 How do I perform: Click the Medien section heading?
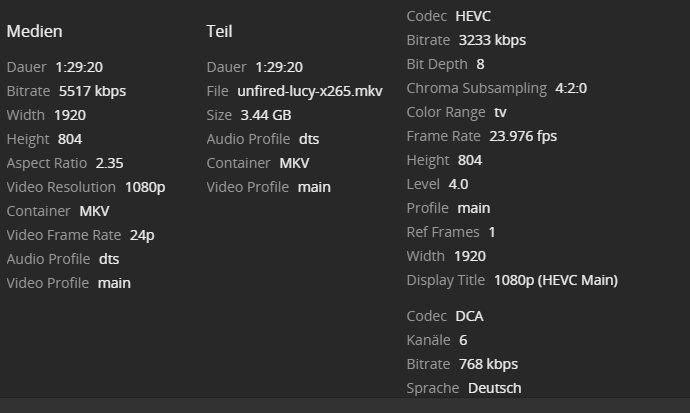(x=35, y=31)
